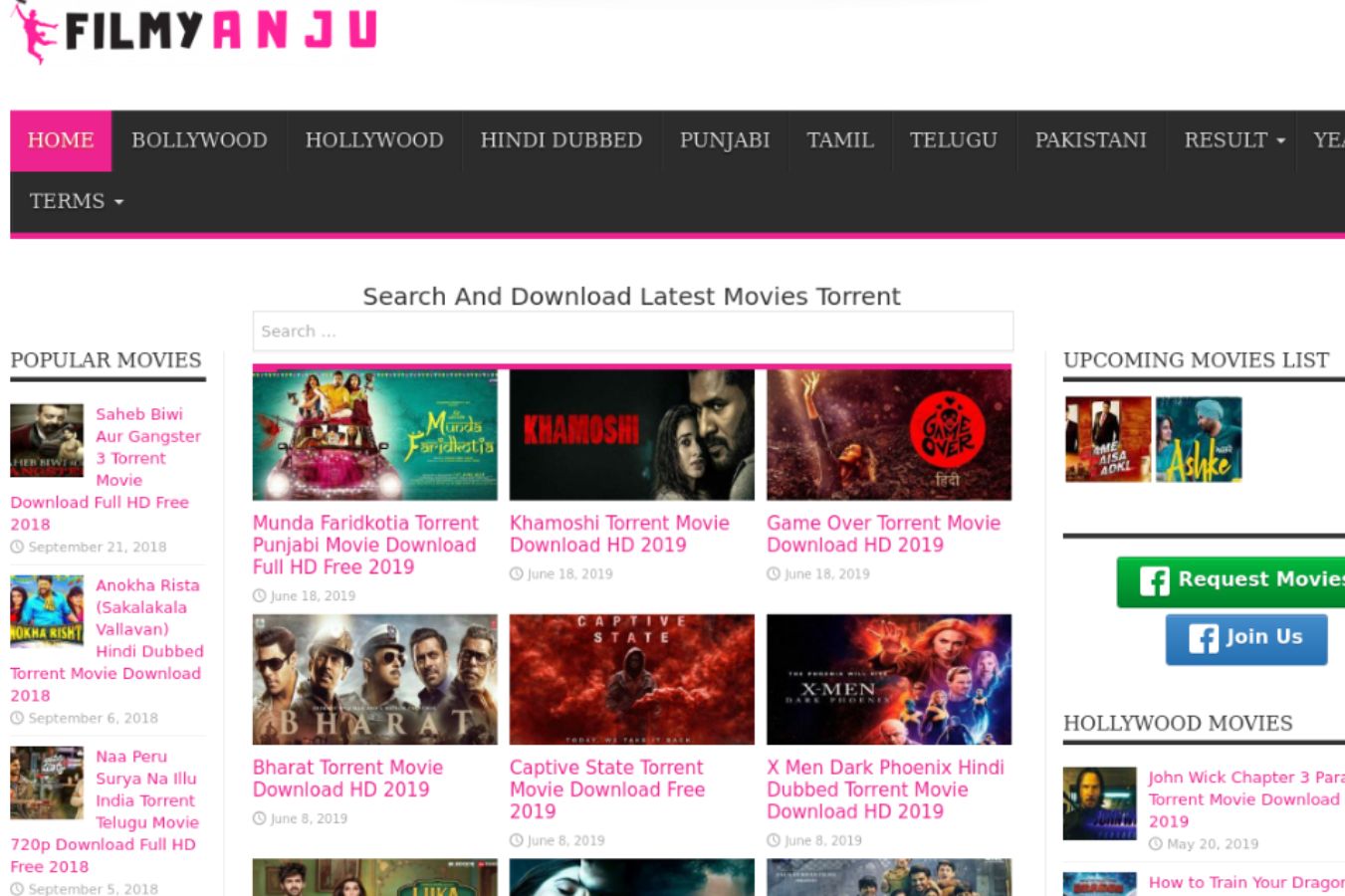
Task: Open Anokha Rista sidebar thumbnail
Action: pos(47,611)
